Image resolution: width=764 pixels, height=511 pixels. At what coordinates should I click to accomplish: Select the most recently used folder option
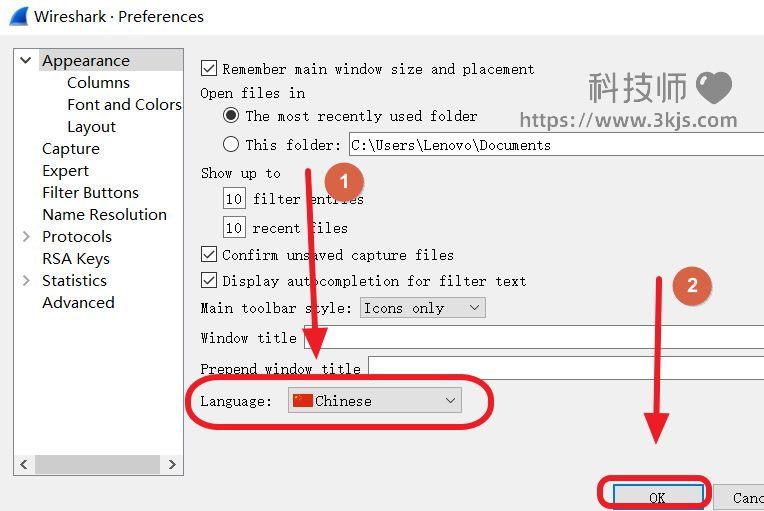point(231,116)
